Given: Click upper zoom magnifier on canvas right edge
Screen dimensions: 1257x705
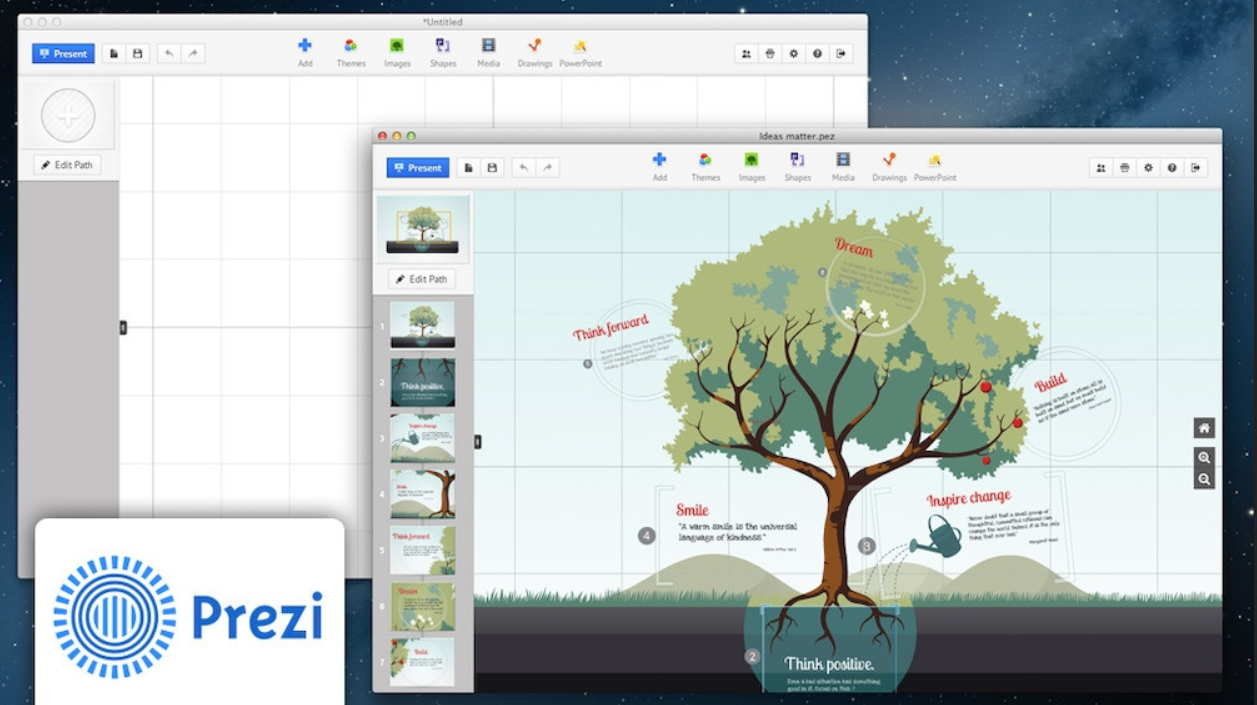Looking at the screenshot, I should [1204, 458].
